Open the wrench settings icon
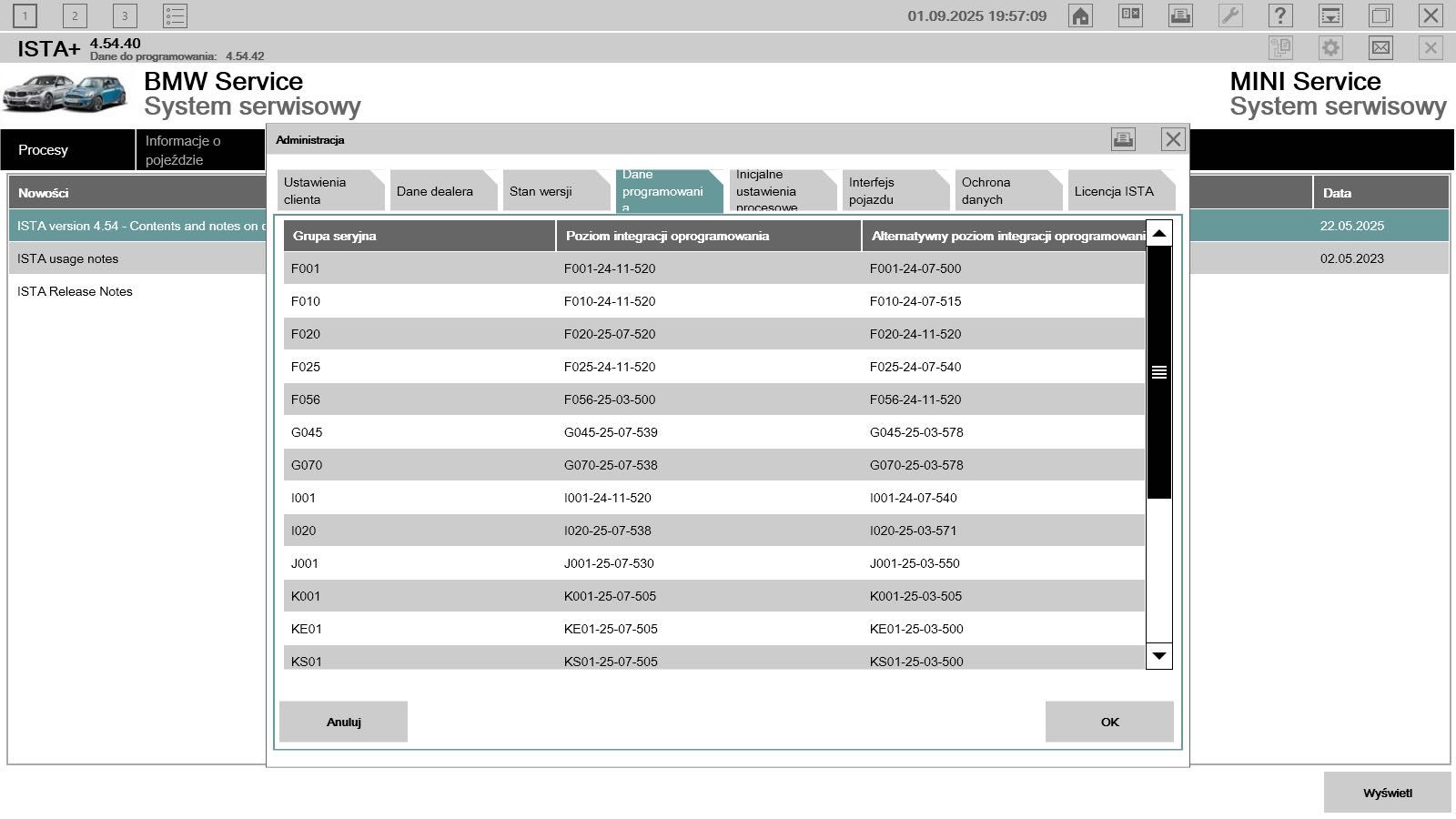This screenshot has height=819, width=1456. tap(1230, 15)
